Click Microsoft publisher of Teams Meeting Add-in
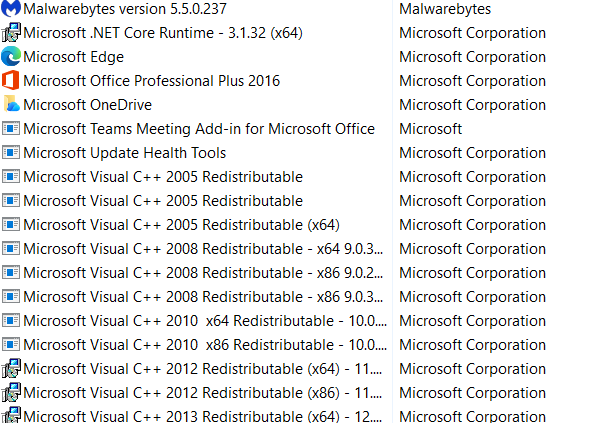This screenshot has width=590, height=423. point(430,129)
